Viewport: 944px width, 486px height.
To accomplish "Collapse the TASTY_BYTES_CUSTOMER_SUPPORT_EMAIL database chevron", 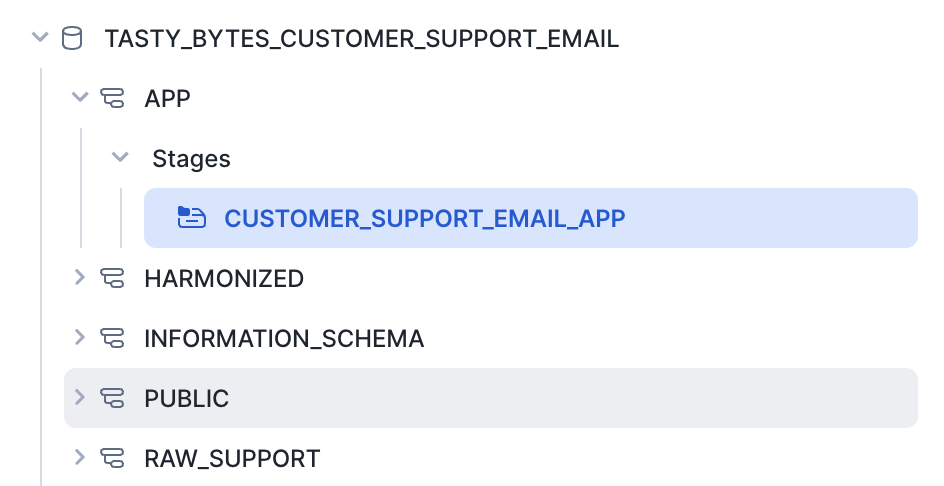I will [40, 39].
